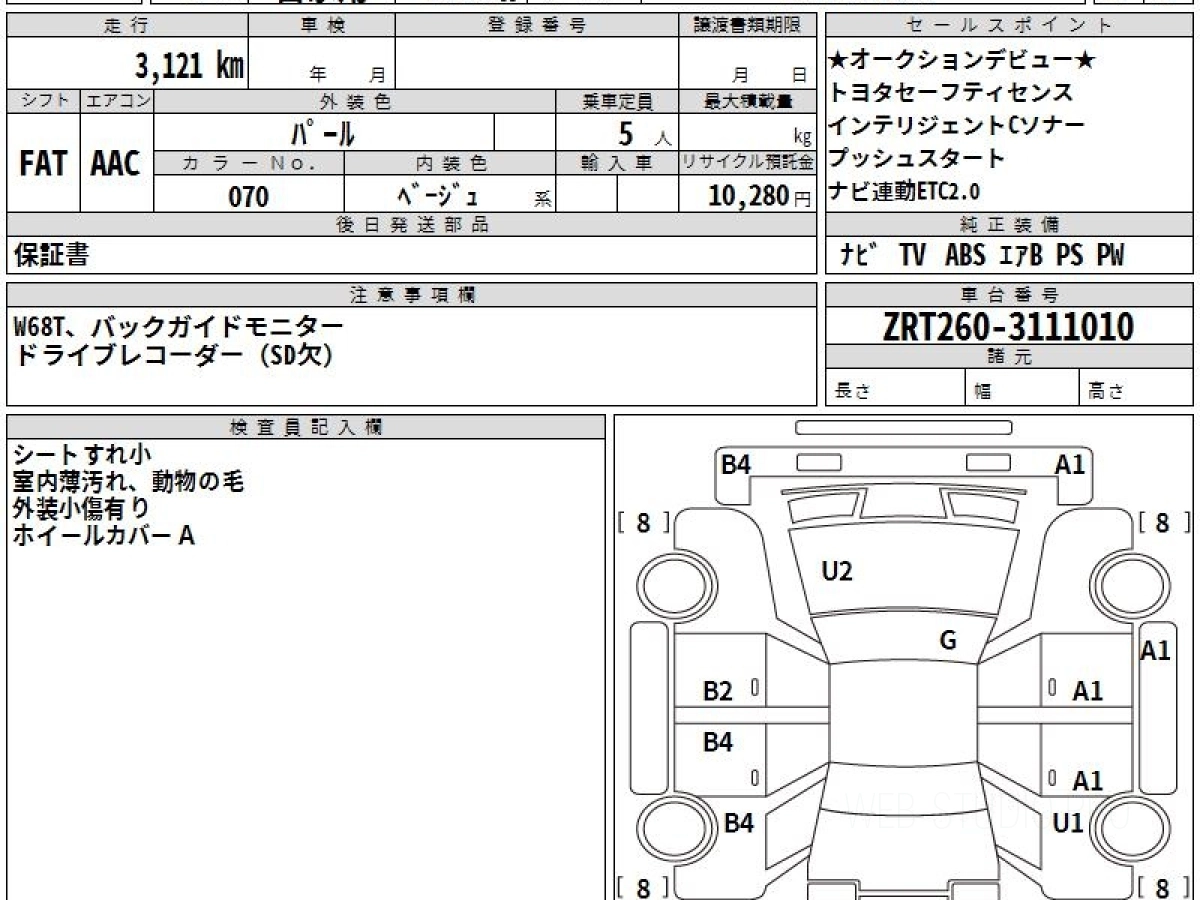The height and width of the screenshot is (900, 1200).
Task: Click the パール exterior color value
Action: tap(324, 133)
